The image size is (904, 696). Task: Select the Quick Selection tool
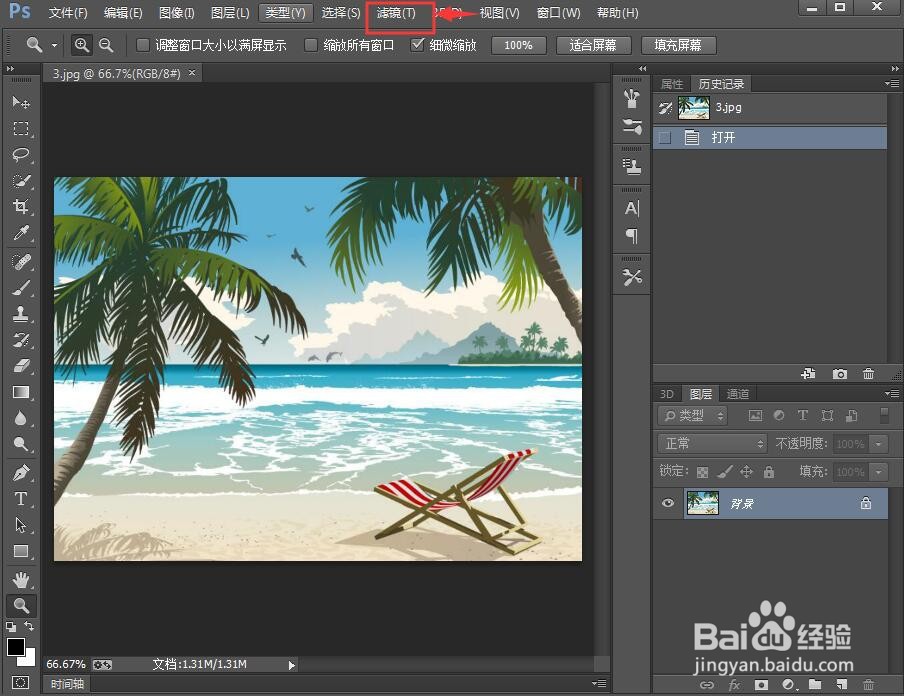[x=21, y=180]
